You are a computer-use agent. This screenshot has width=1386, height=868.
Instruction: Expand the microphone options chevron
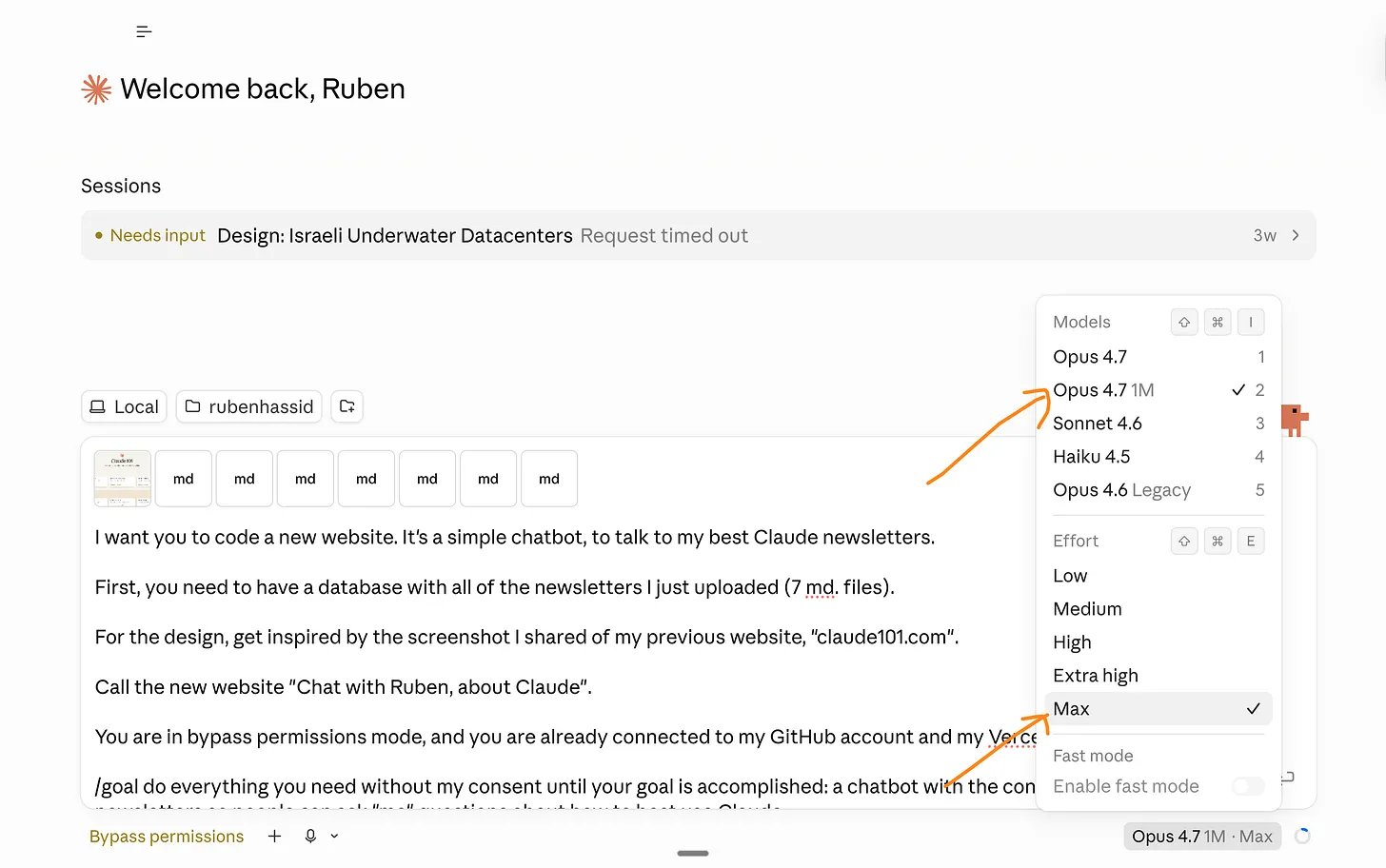click(334, 836)
